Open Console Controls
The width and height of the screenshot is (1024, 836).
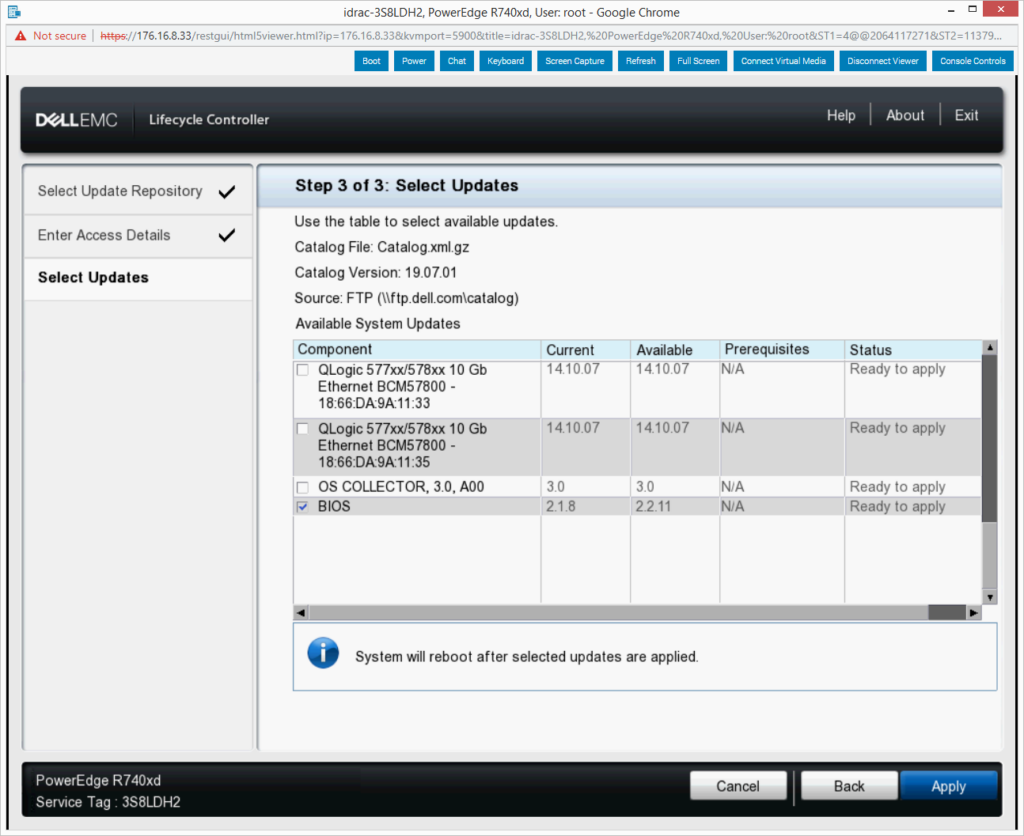[972, 61]
